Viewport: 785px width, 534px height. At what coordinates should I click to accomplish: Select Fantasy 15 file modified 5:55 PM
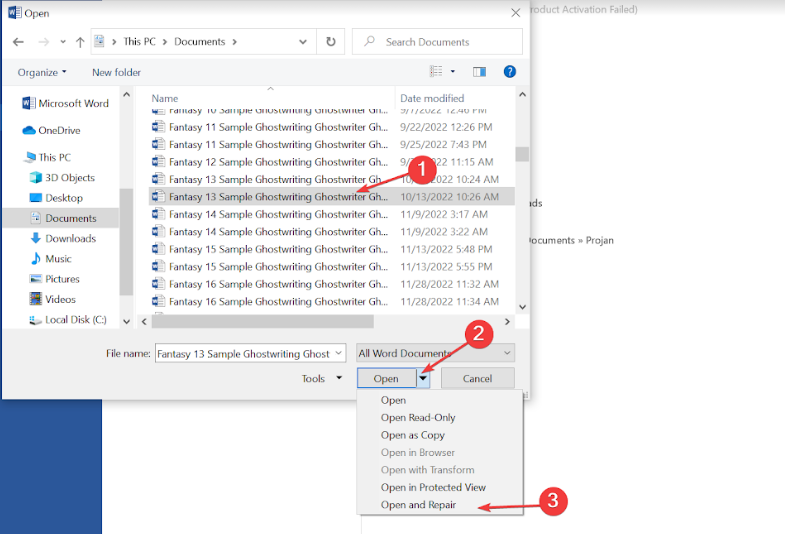point(331,267)
